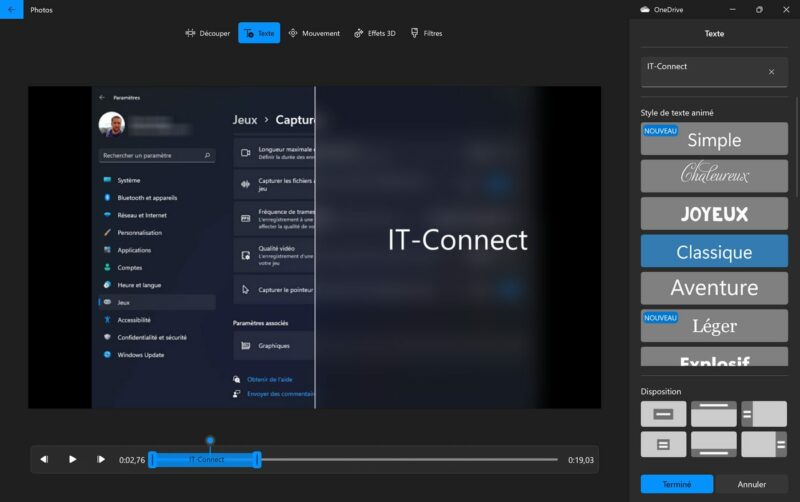Click the Terminé button
Viewport: 800px width, 502px height.
677,484
